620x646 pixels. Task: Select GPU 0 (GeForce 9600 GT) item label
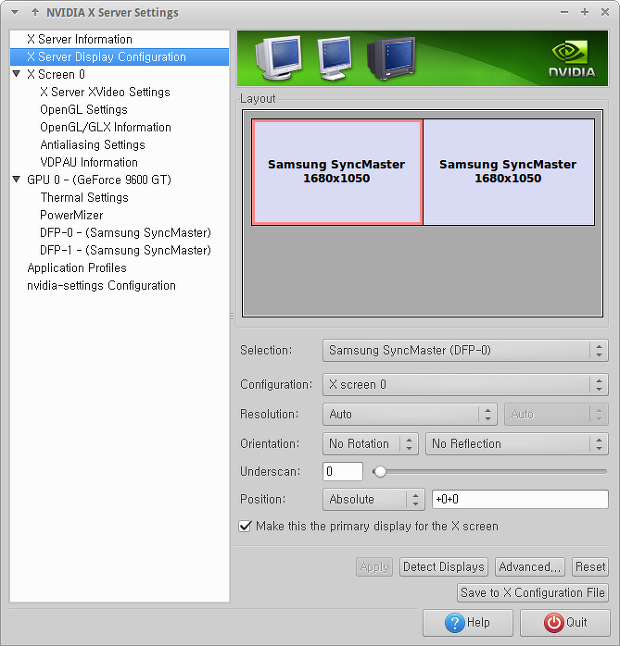pos(99,180)
